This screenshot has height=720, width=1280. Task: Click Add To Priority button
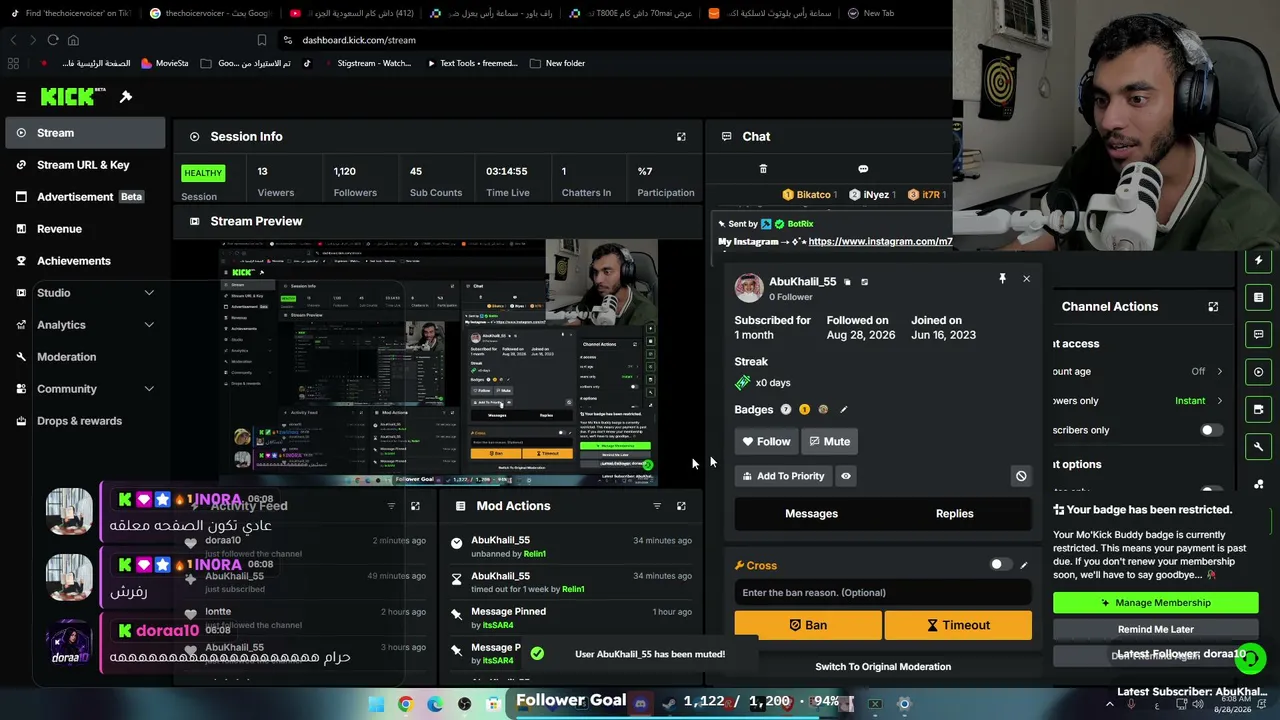(783, 476)
